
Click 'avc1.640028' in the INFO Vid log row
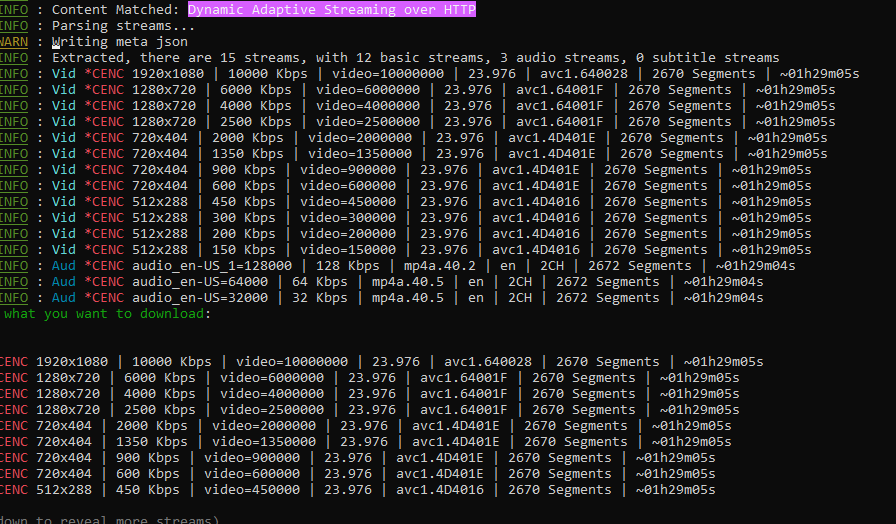pyautogui.click(x=583, y=74)
